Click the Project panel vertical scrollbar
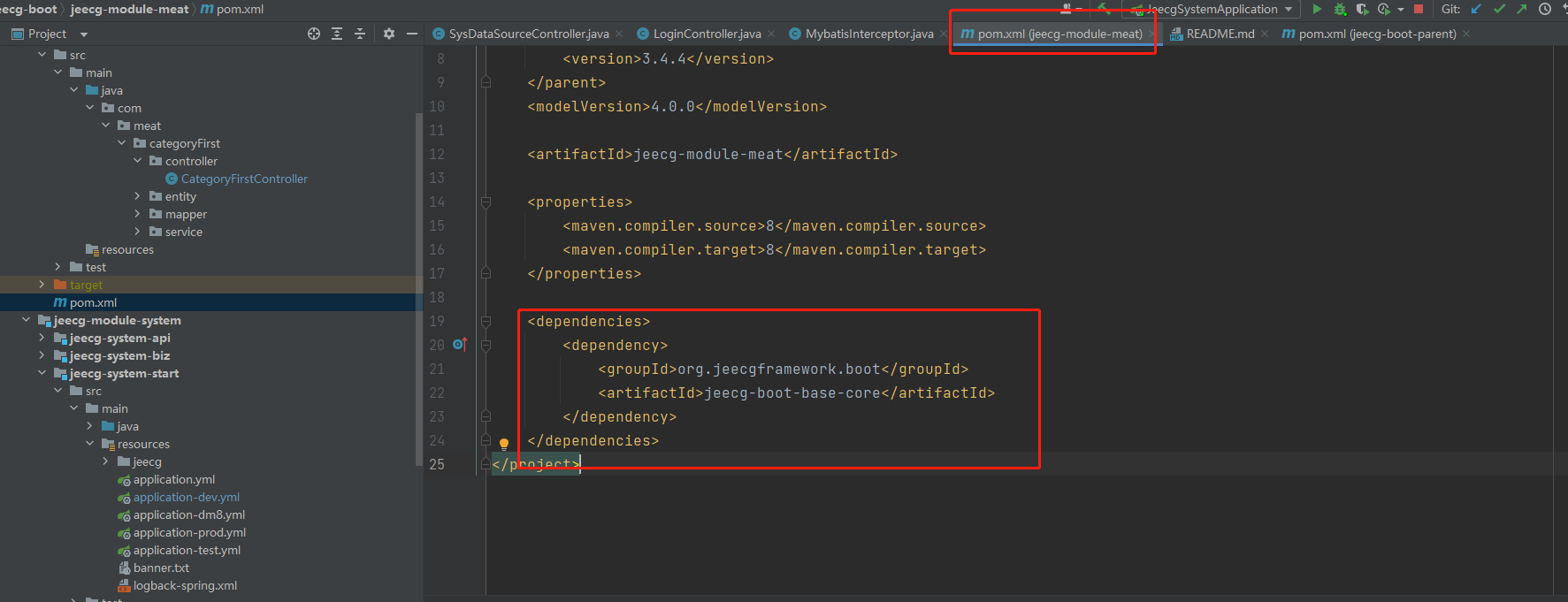The height and width of the screenshot is (602, 1568). [x=419, y=289]
